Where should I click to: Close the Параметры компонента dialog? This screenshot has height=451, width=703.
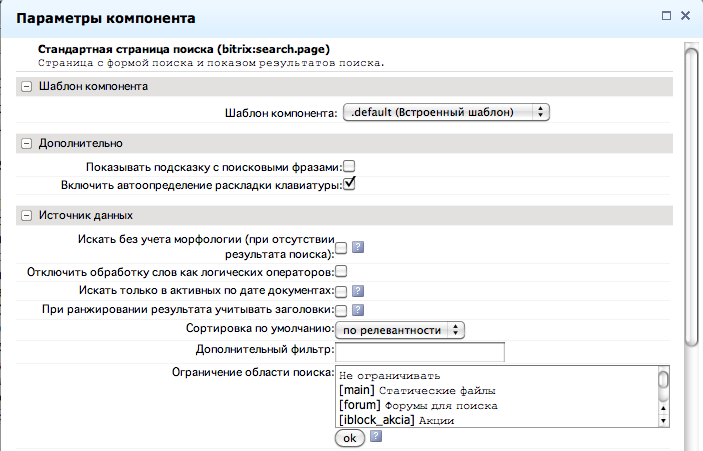pyautogui.click(x=685, y=17)
